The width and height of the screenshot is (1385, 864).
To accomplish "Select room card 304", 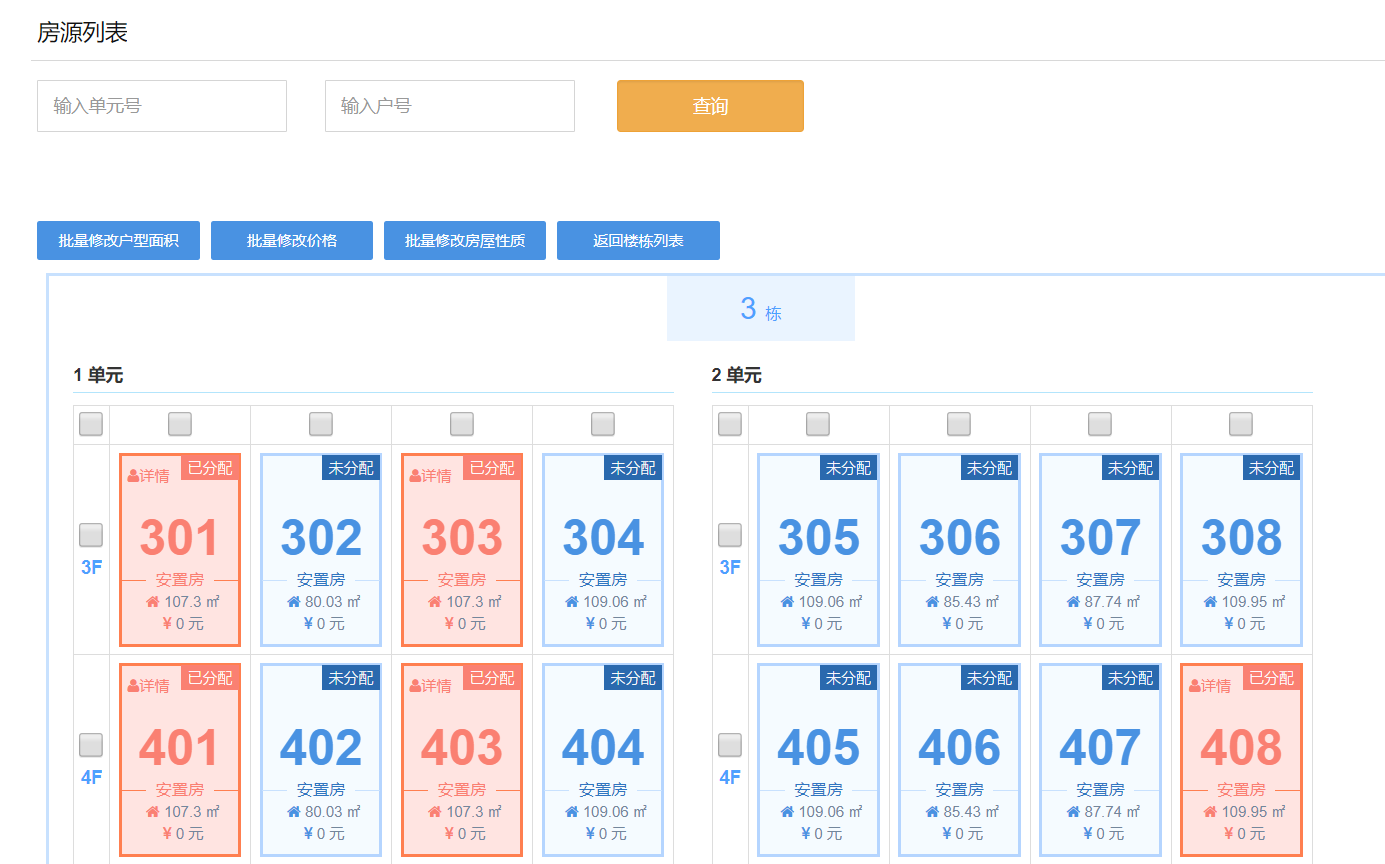I will coord(603,550).
